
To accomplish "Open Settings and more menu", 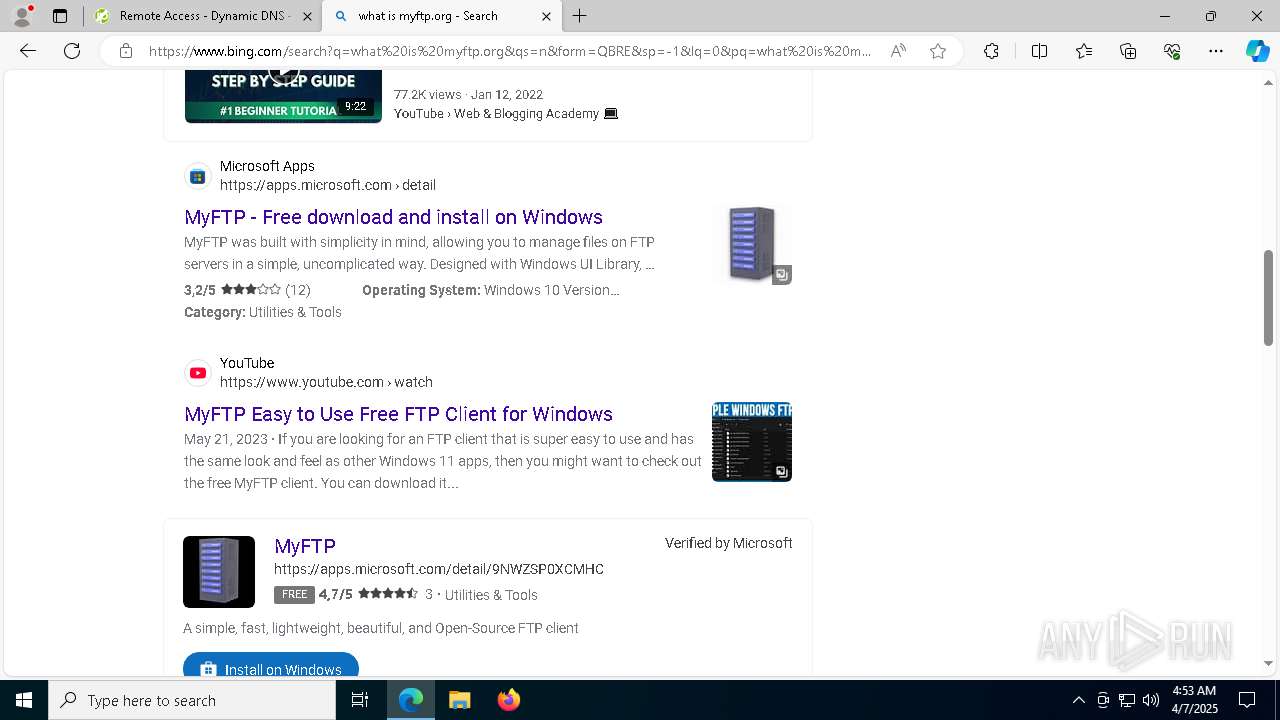I will 1216,51.
